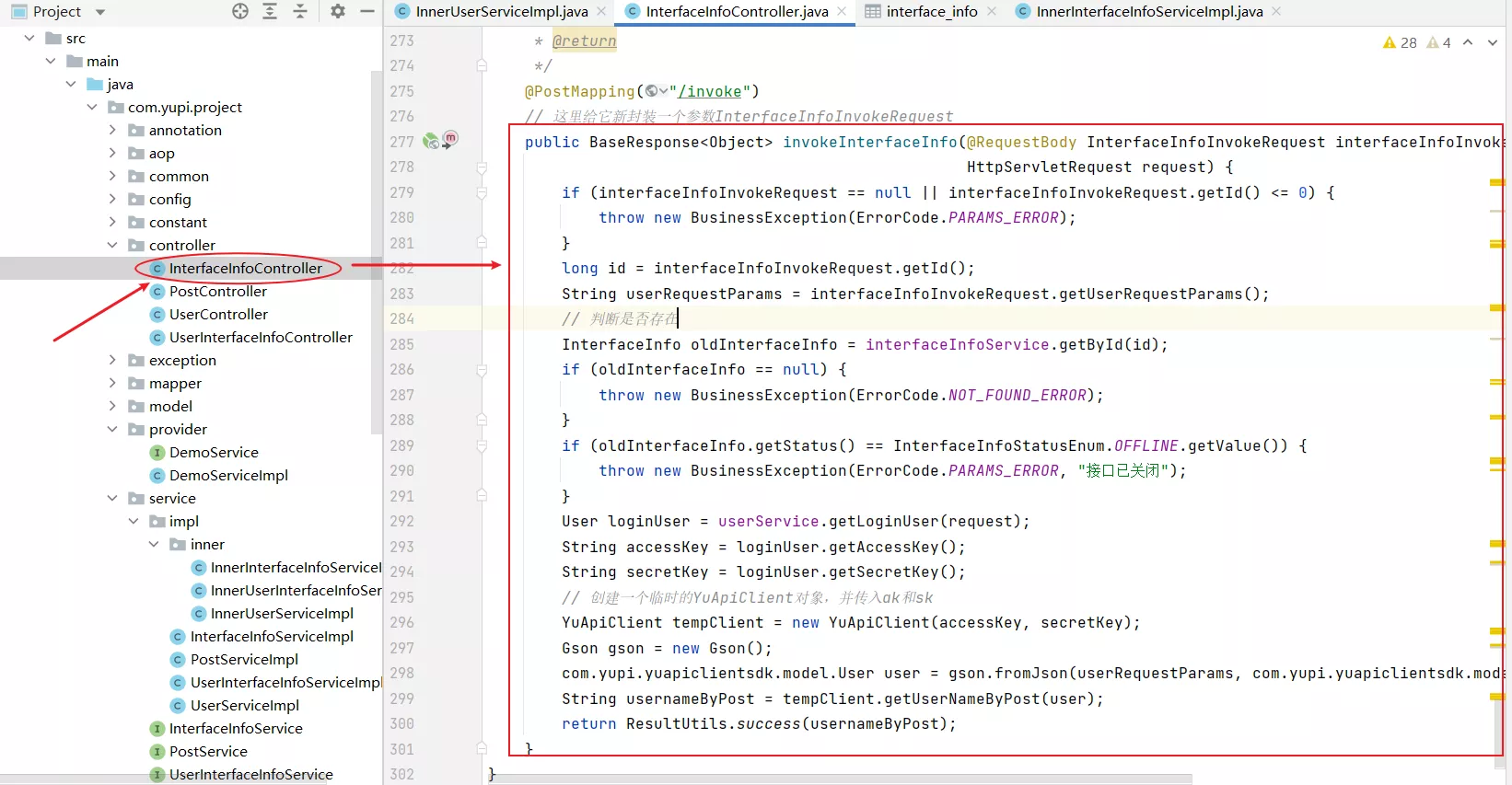Collapse the java folder
The width and height of the screenshot is (1512, 785).
coord(71,84)
